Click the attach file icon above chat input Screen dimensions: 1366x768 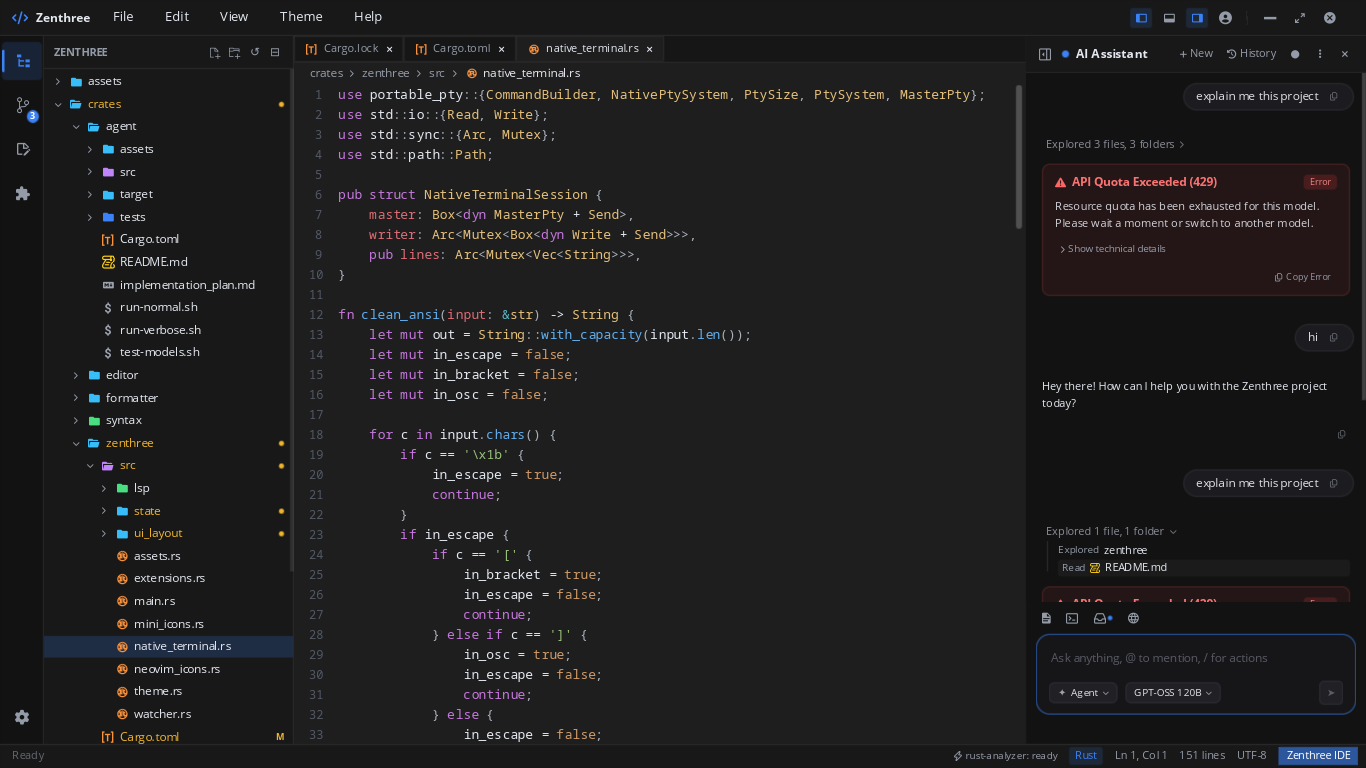click(x=1046, y=618)
